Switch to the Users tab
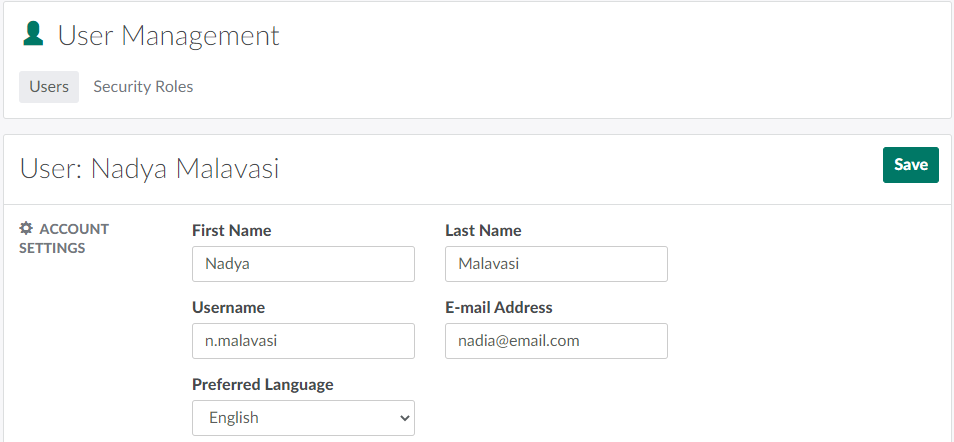 pyautogui.click(x=49, y=87)
